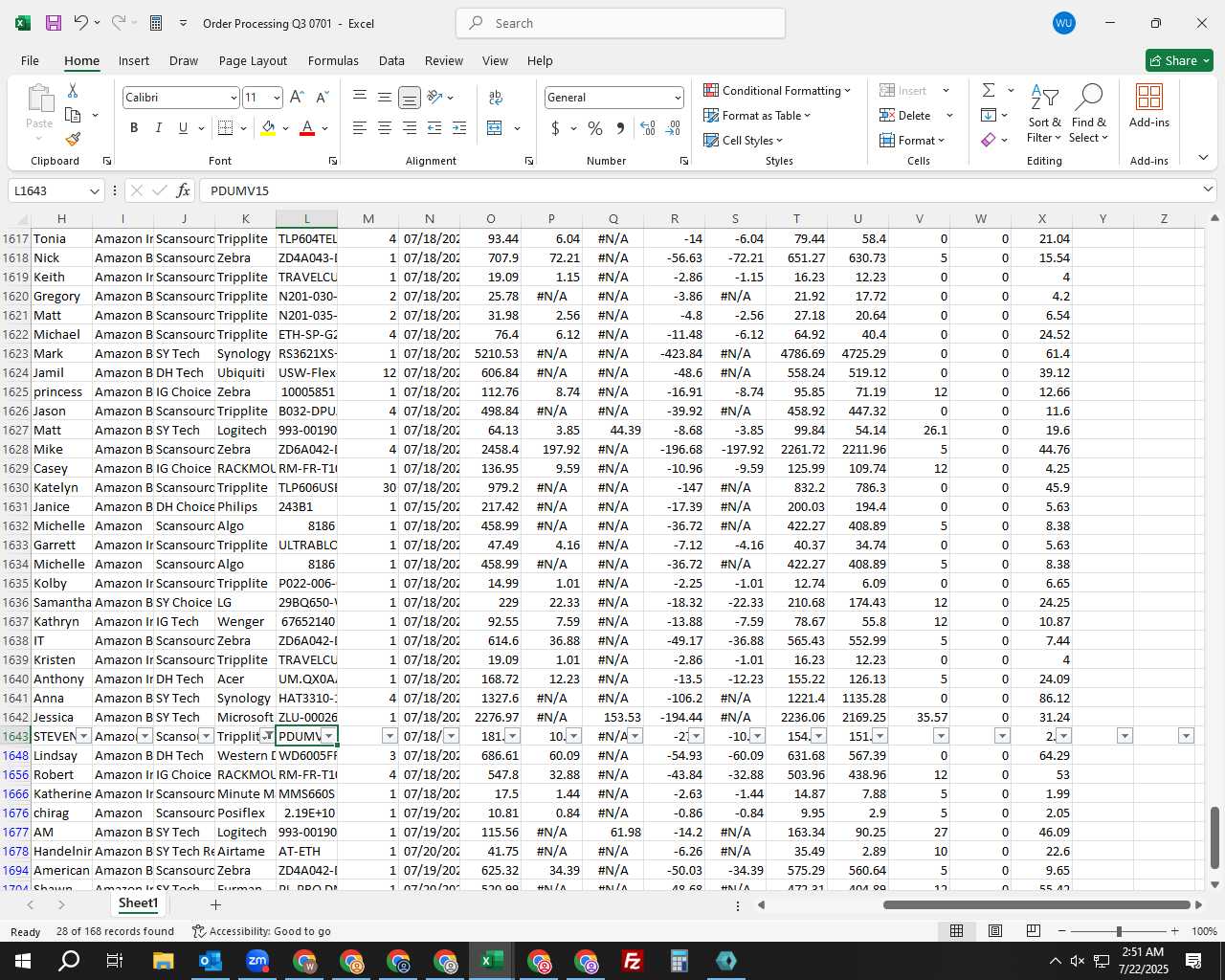
Task: Open the General number format dropdown
Action: coord(678,98)
